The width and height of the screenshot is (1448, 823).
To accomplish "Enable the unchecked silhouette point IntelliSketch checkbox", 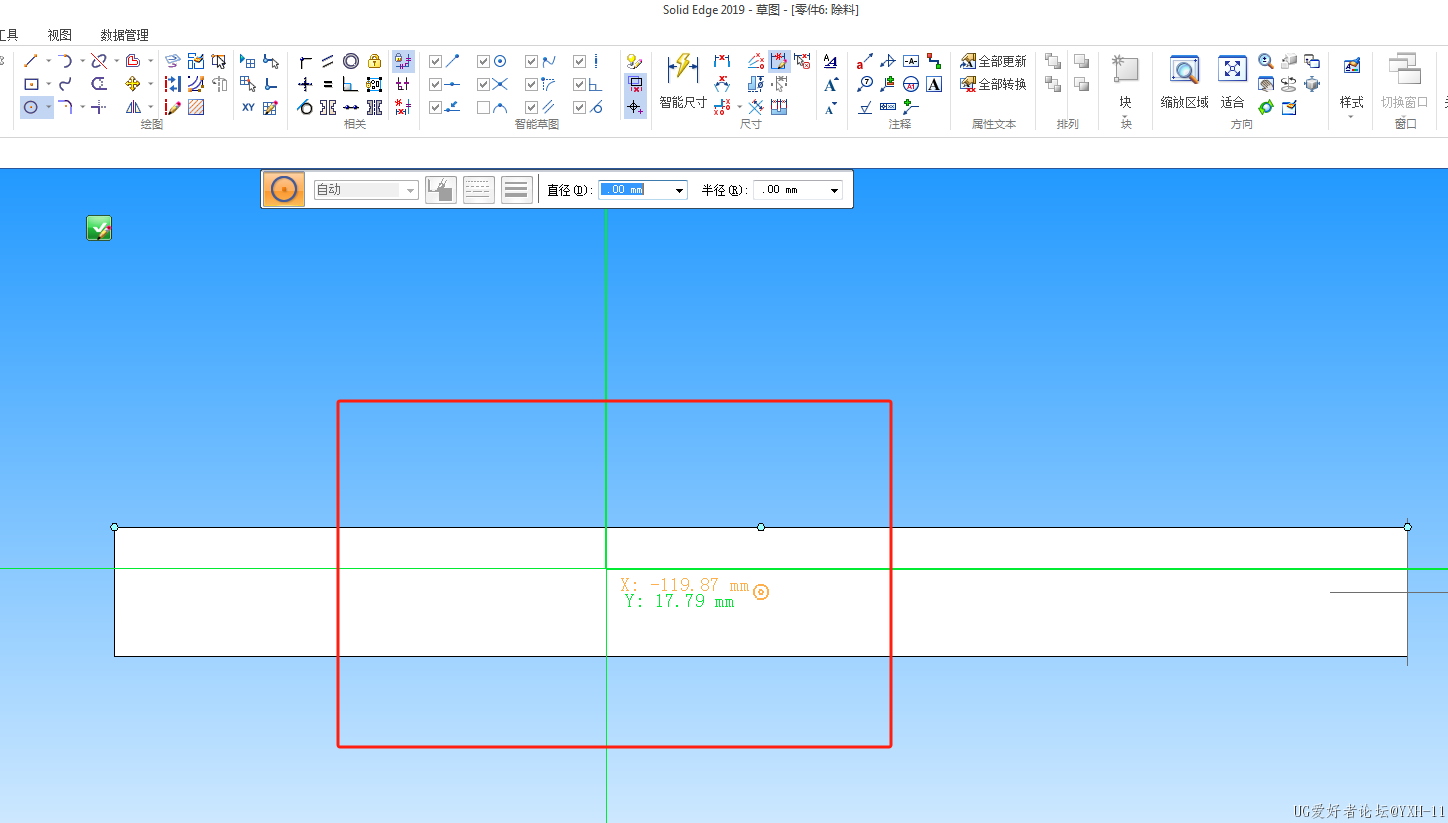I will (x=483, y=107).
